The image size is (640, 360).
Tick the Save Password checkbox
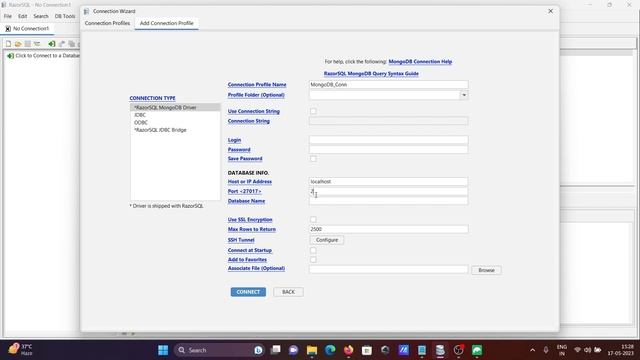[313, 158]
